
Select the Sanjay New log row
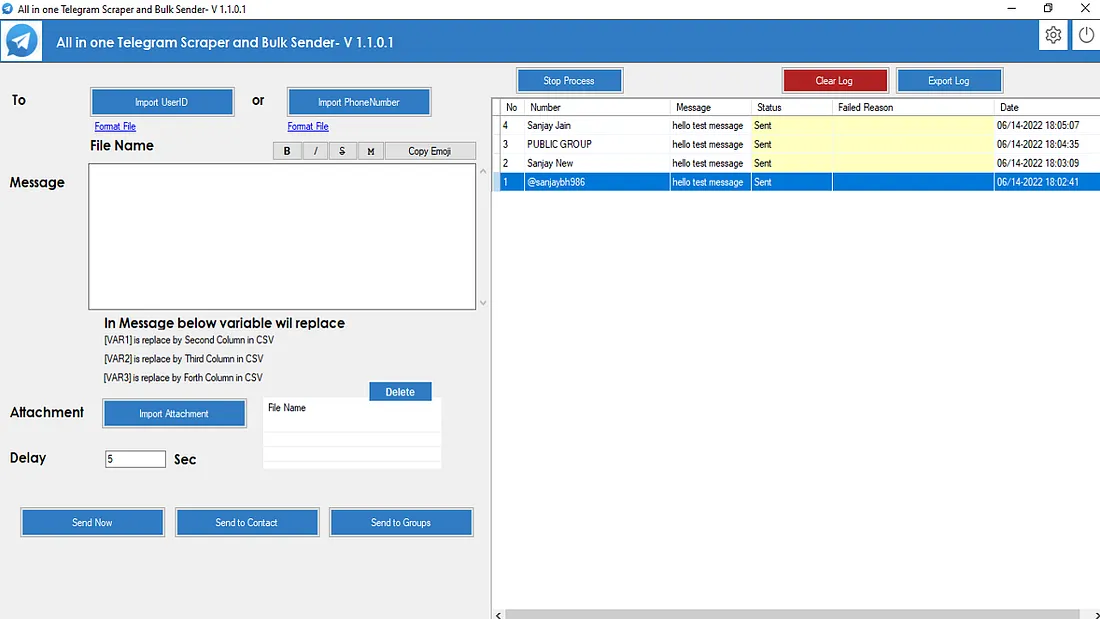click(x=796, y=164)
